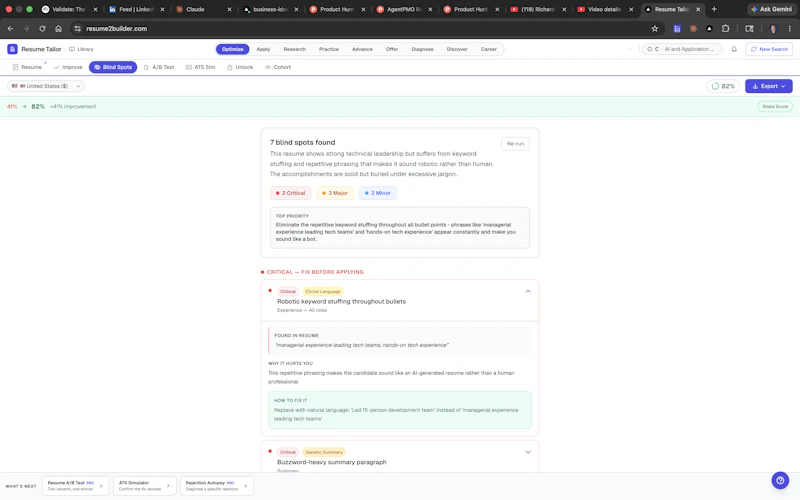This screenshot has width=800, height=500.
Task: Start a New Search
Action: click(x=769, y=49)
